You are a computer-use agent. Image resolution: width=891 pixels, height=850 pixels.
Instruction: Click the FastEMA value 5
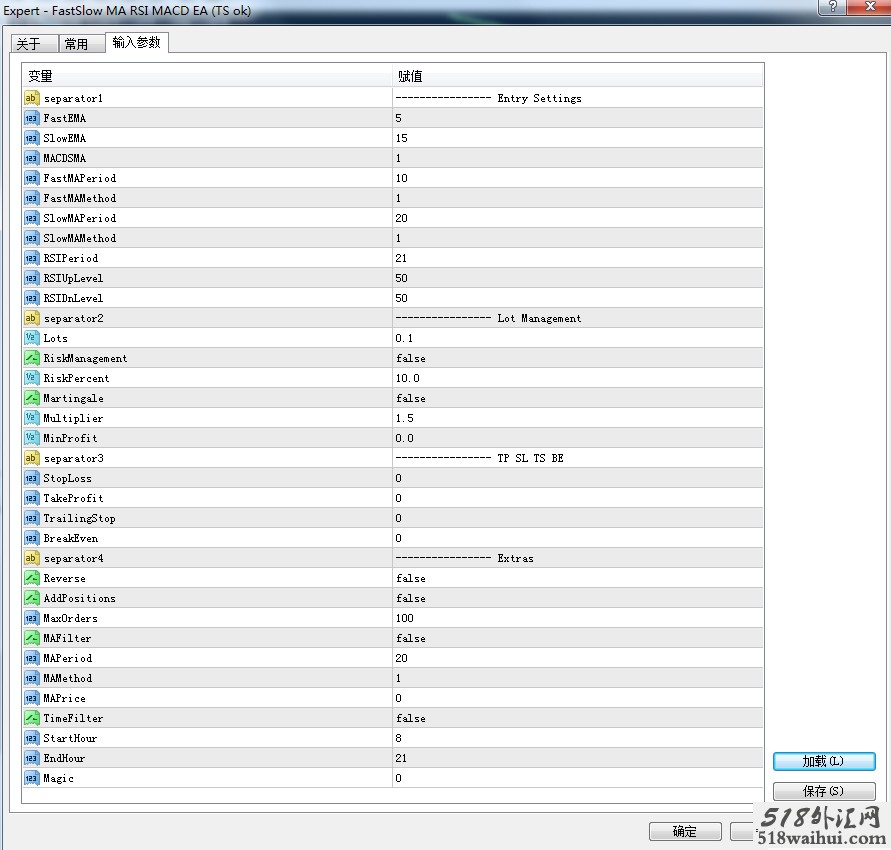(398, 118)
